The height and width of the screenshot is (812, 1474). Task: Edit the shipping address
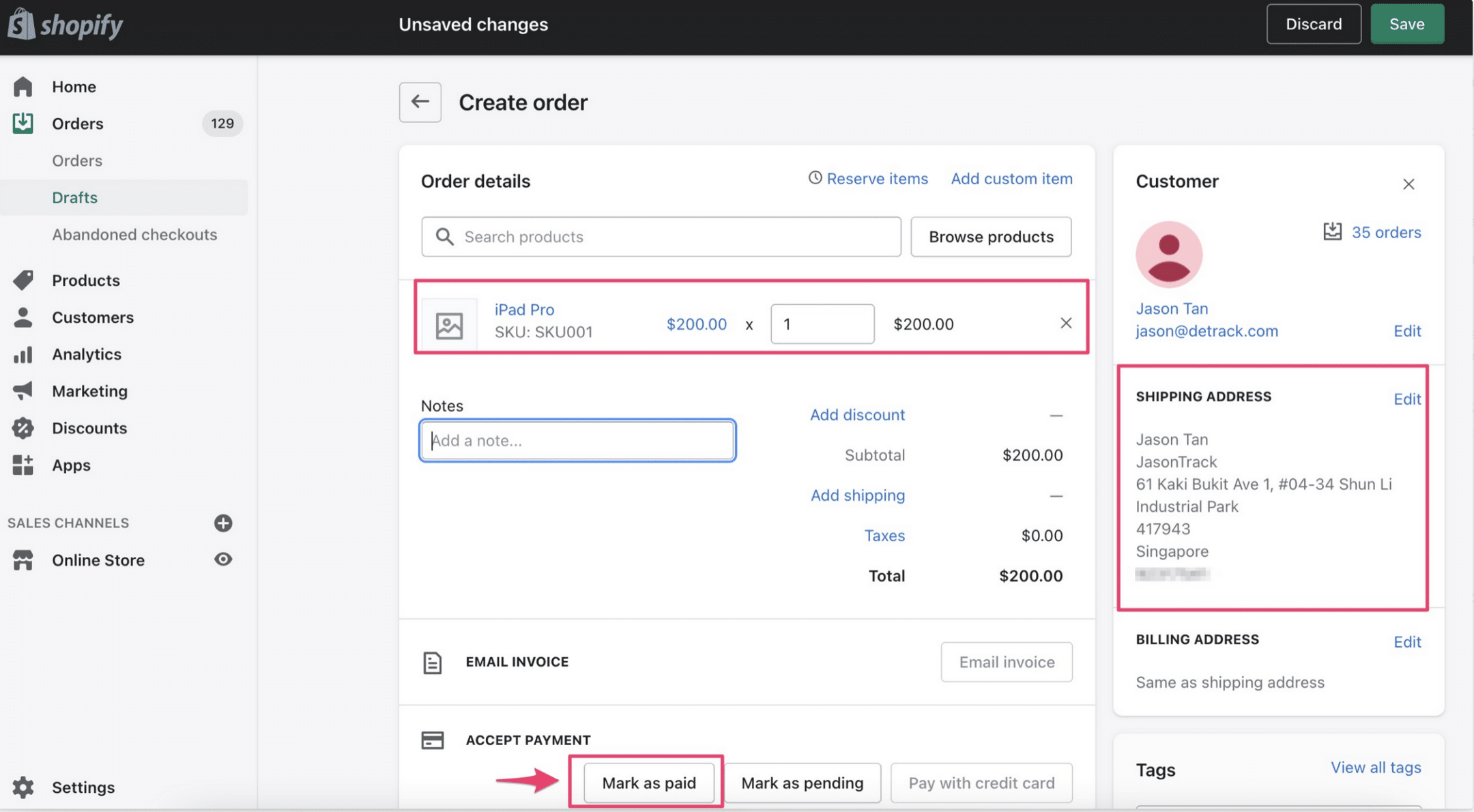(1406, 399)
